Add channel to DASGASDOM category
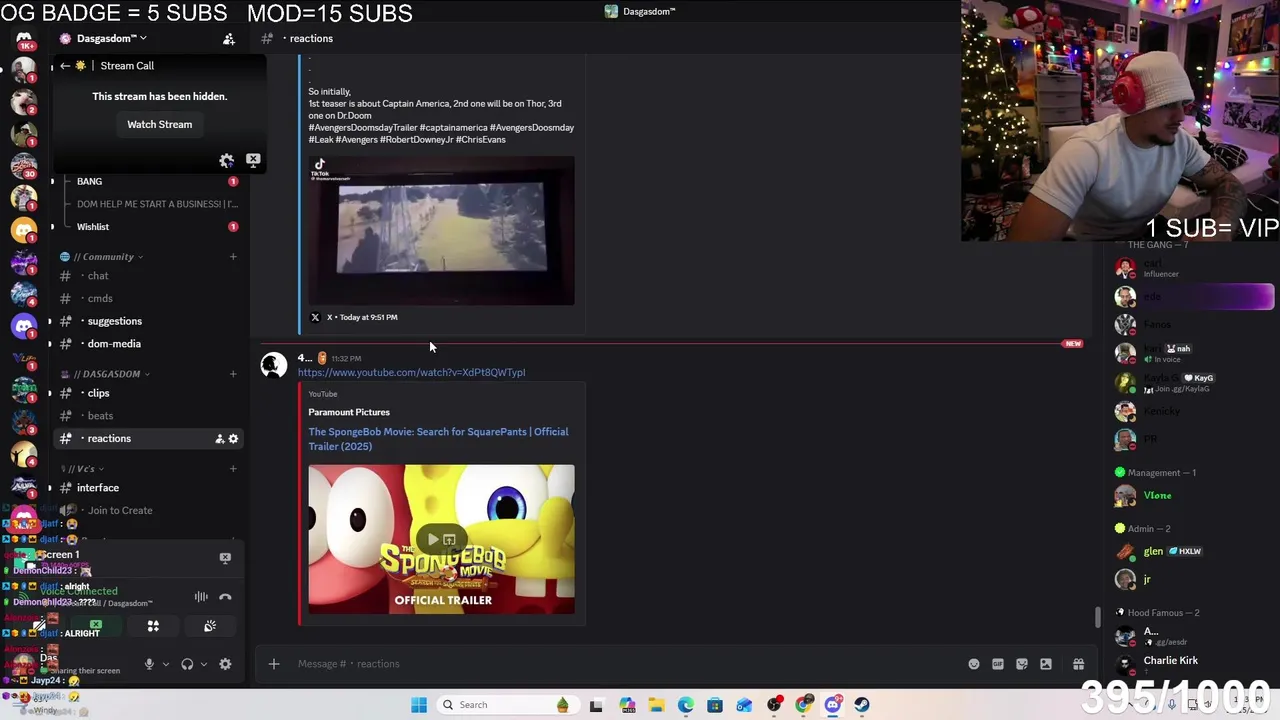 tap(233, 374)
